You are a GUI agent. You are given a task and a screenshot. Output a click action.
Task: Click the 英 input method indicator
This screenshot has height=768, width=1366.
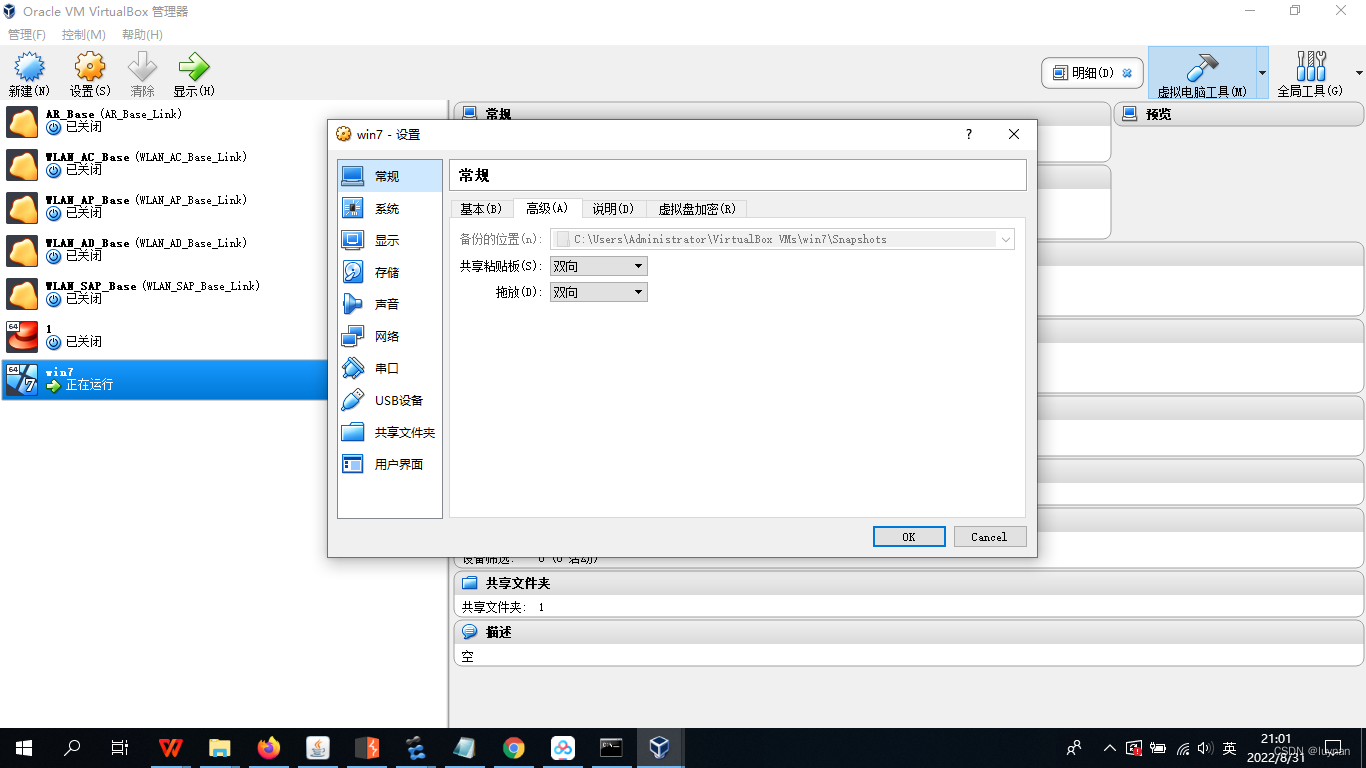point(1230,748)
